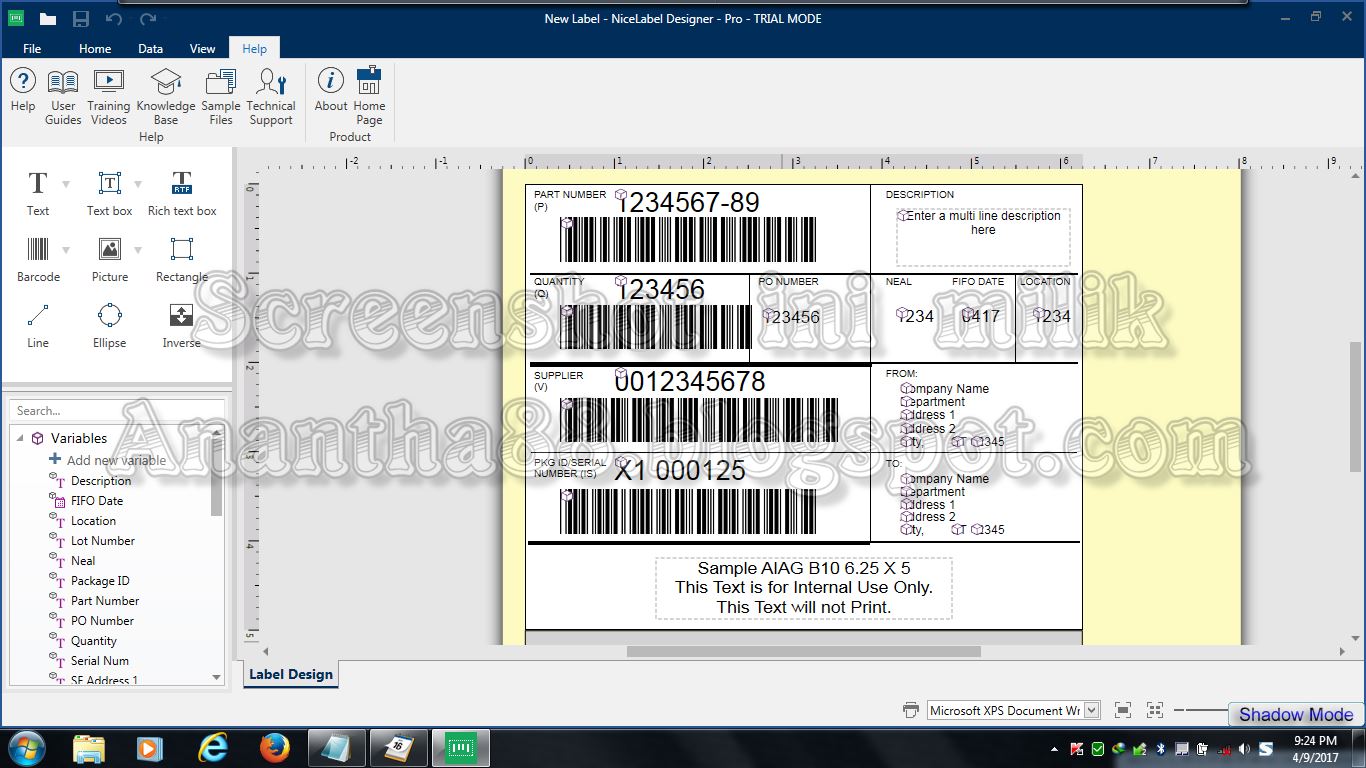This screenshot has height=768, width=1366.
Task: Select the Label Design tab
Action: pyautogui.click(x=291, y=674)
